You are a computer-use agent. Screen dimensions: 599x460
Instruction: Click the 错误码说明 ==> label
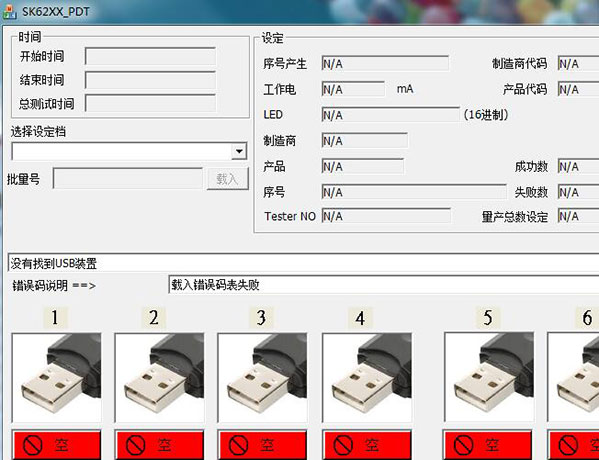tap(54, 285)
